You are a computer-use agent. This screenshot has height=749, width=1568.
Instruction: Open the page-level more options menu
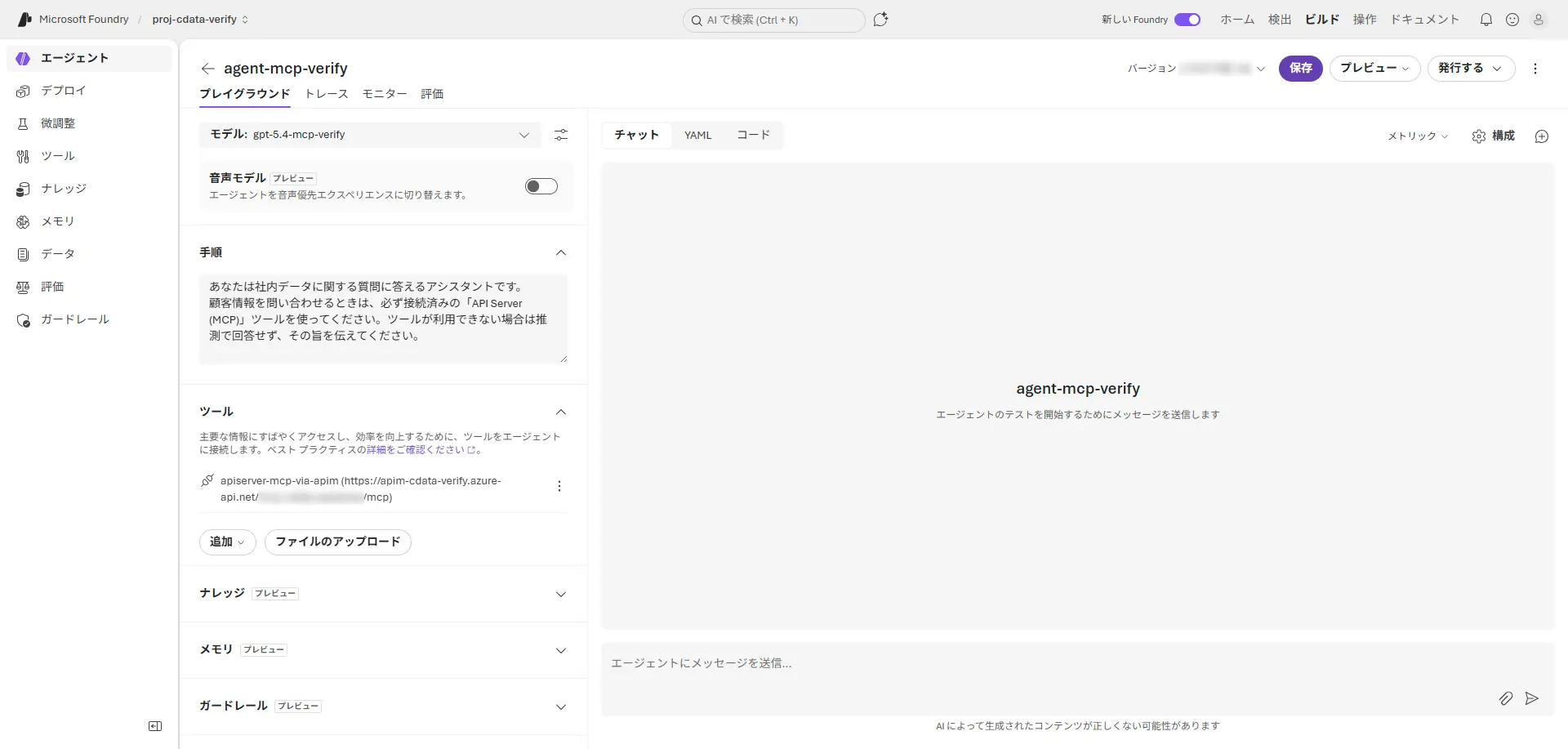click(1535, 69)
